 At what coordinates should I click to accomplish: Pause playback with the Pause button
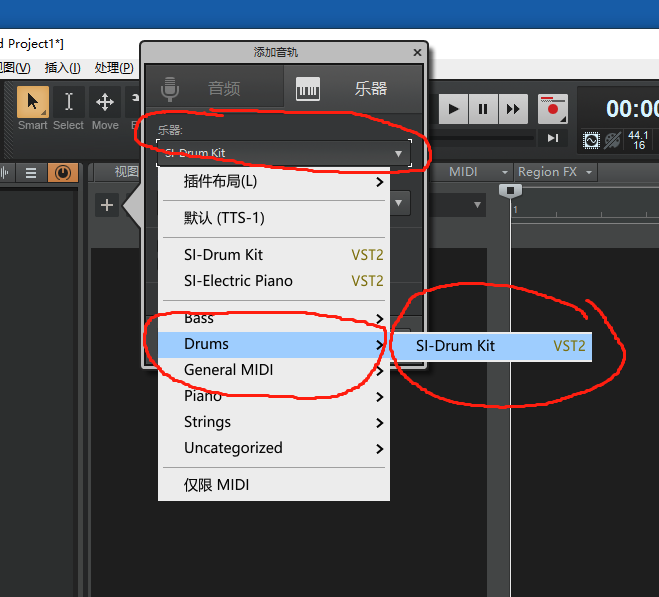[x=483, y=109]
